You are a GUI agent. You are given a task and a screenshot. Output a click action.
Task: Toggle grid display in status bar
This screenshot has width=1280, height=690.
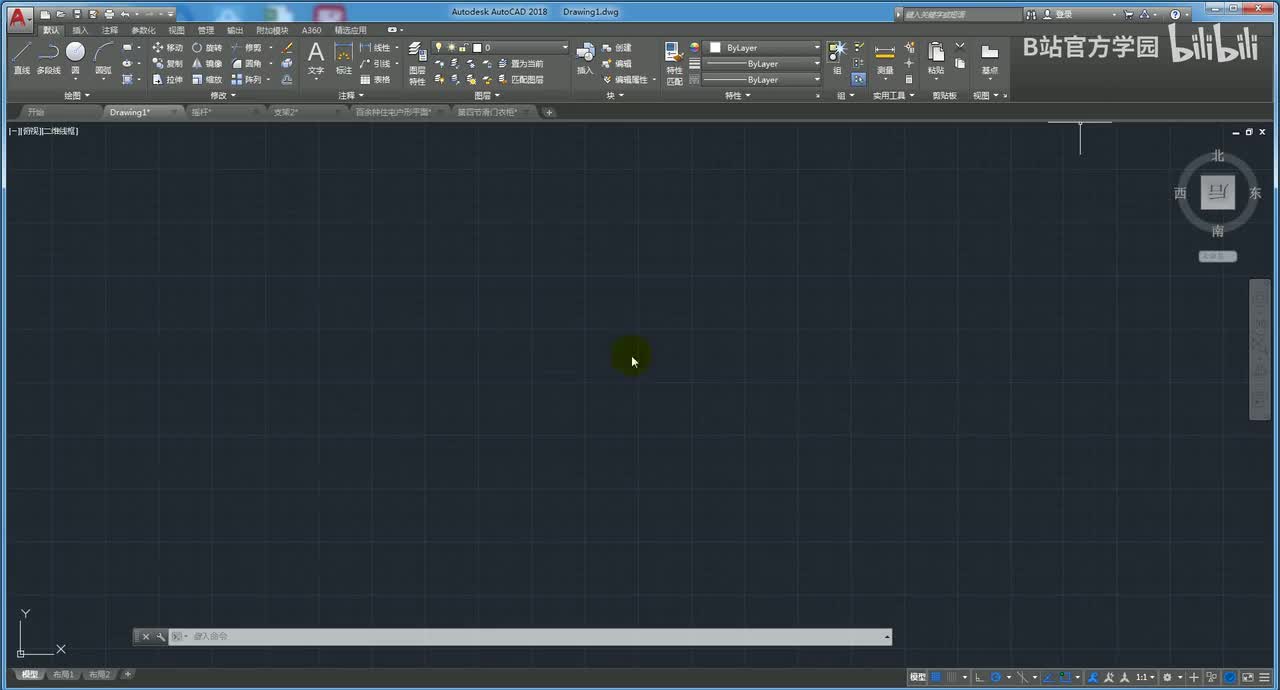pyautogui.click(x=936, y=677)
